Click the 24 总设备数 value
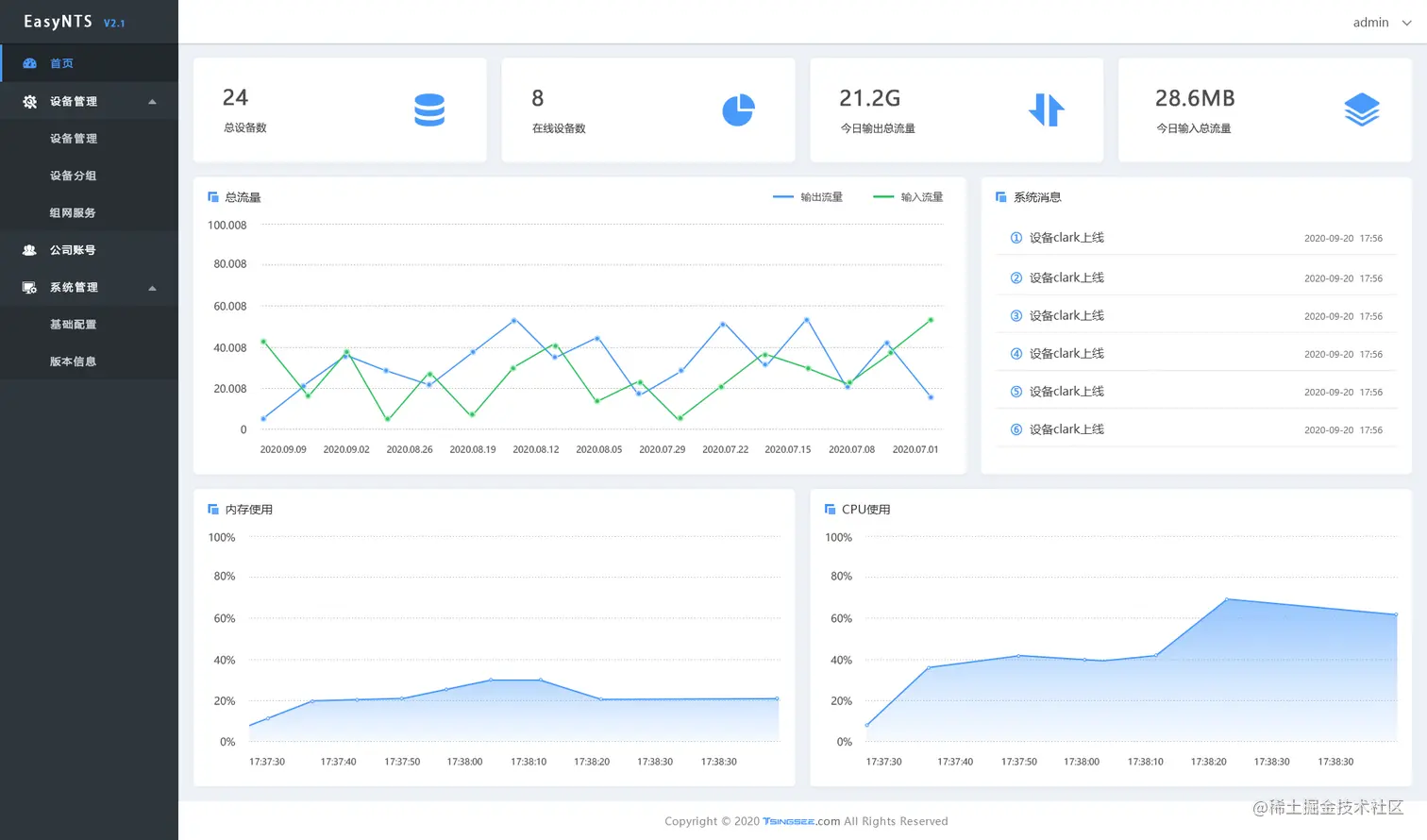Screen dimensions: 1427x840 click(235, 98)
